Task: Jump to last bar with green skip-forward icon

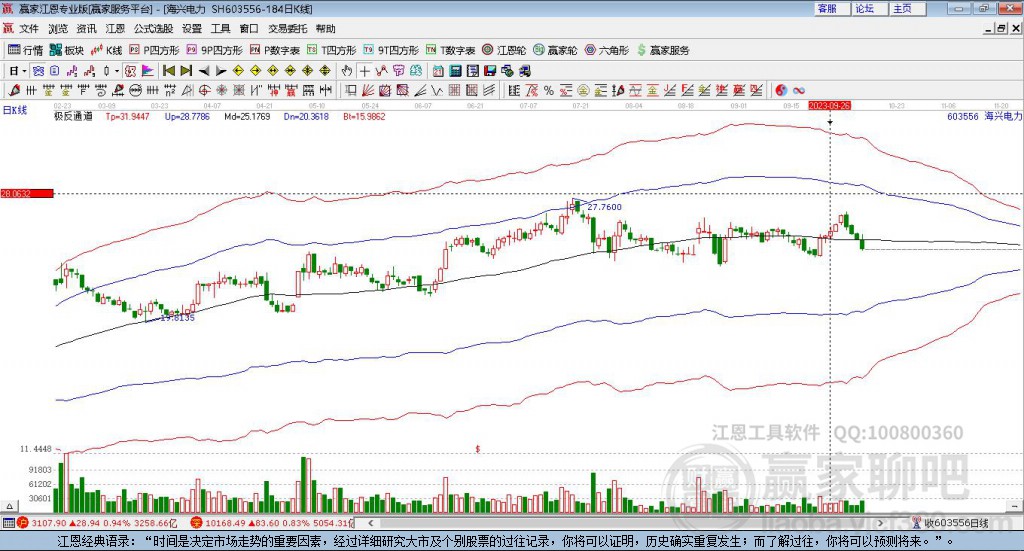Action: [x=186, y=71]
